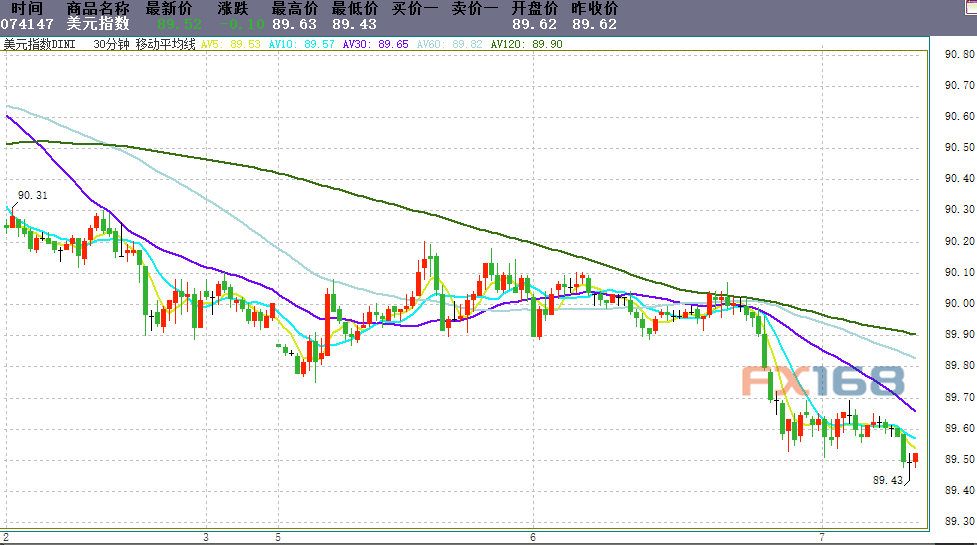This screenshot has width=977, height=545.
Task: Click the low price value 89.43 in header
Action: coord(355,24)
